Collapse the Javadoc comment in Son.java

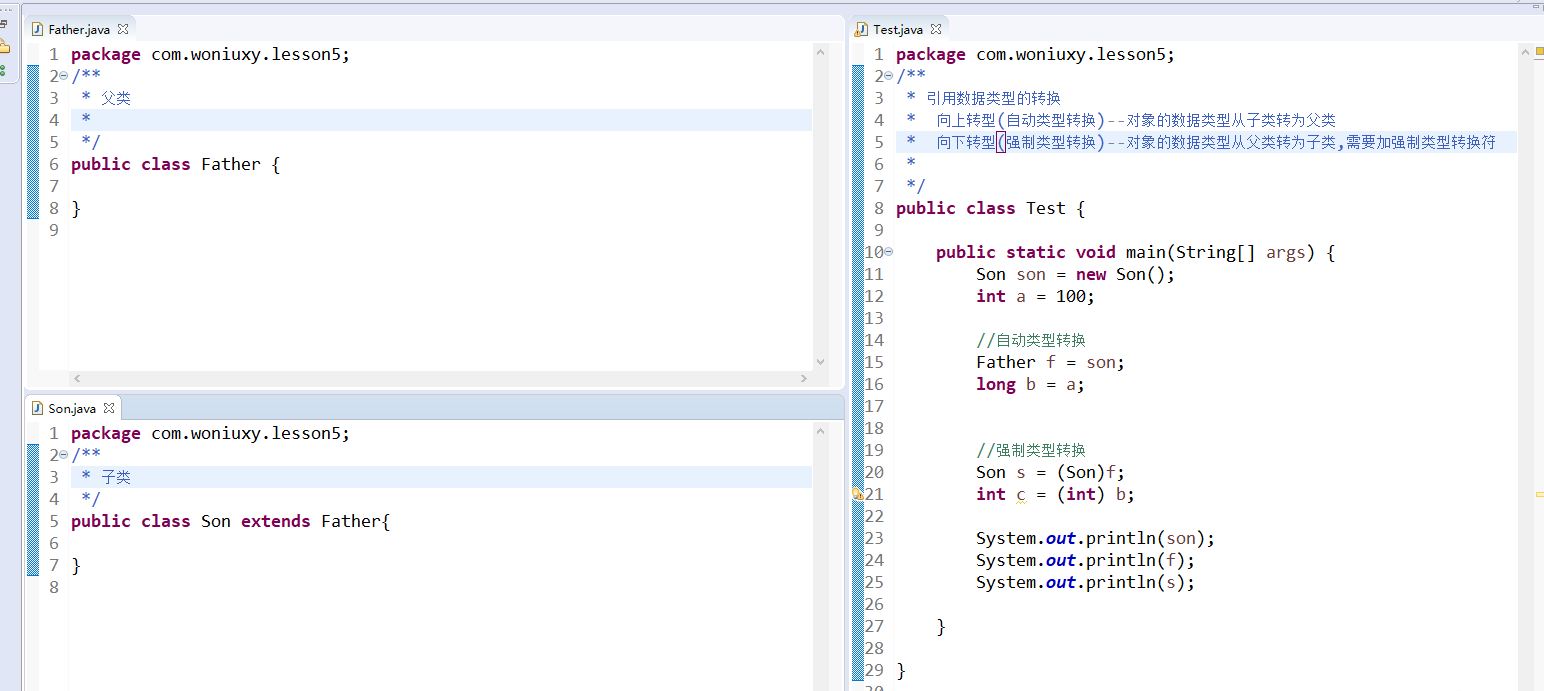[63, 455]
